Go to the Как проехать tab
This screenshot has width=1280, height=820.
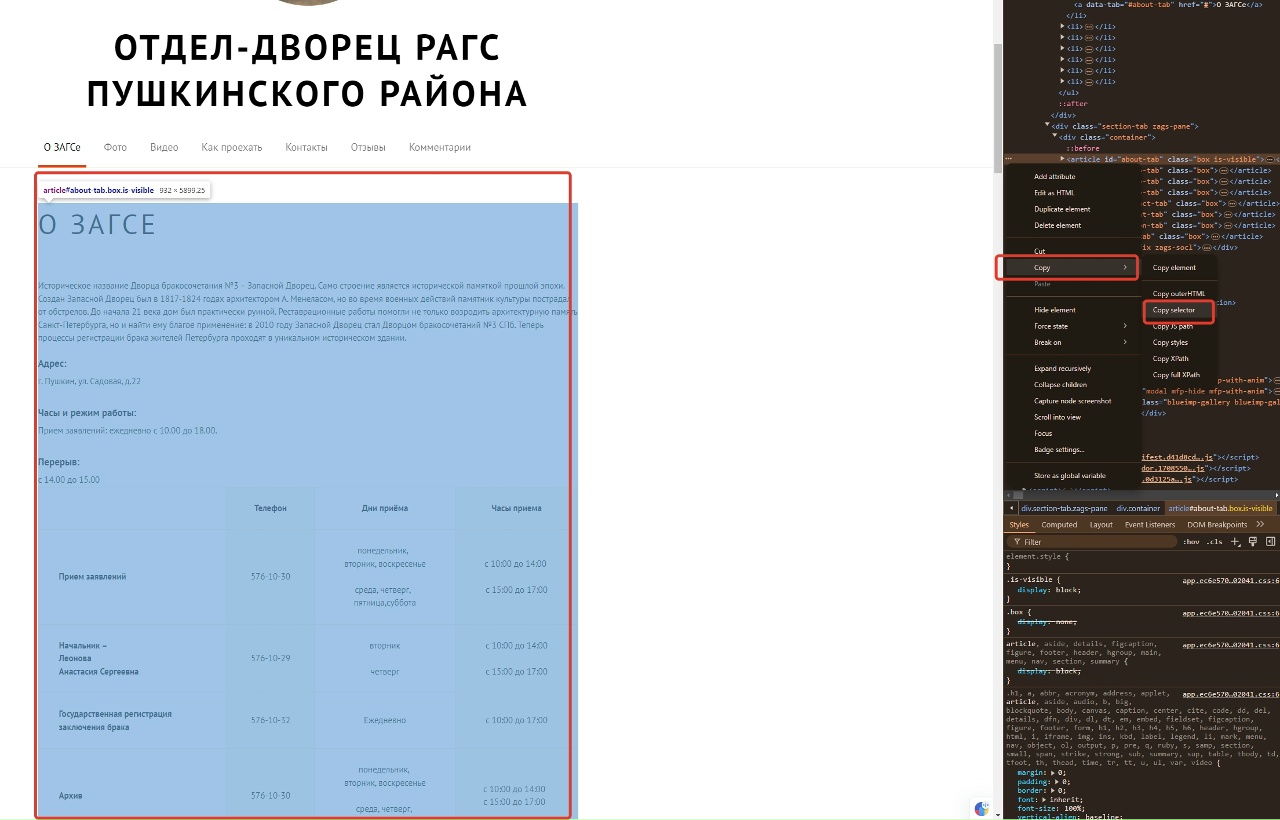[231, 147]
